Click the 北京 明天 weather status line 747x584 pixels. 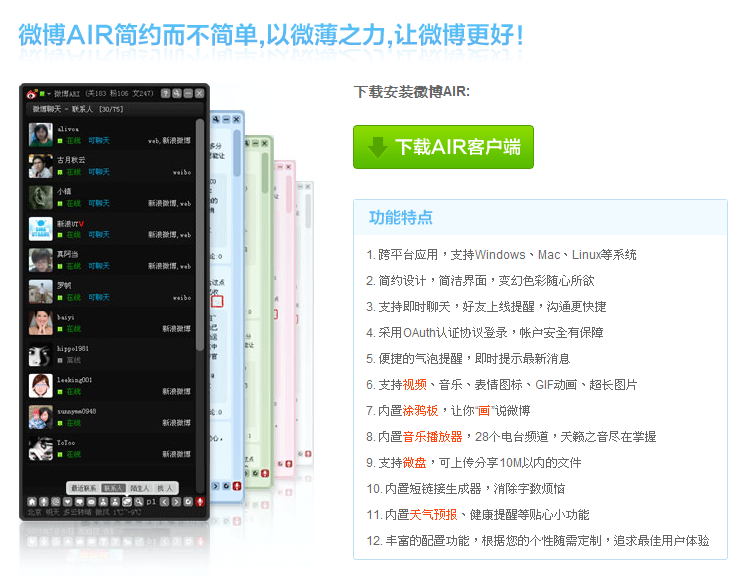84,512
